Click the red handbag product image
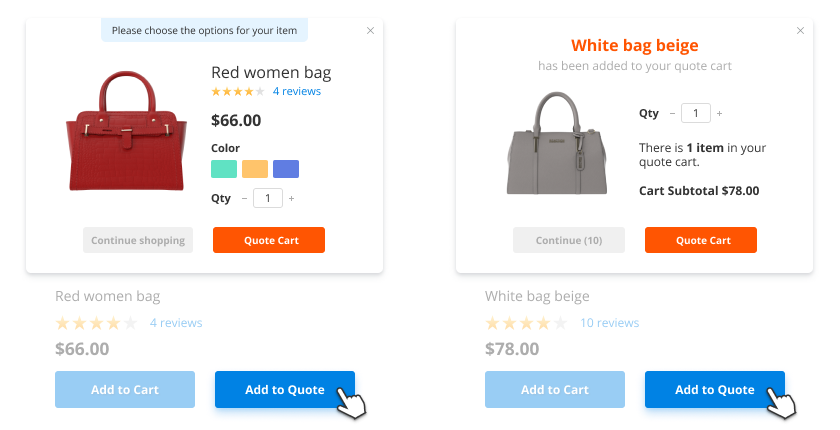This screenshot has height=430, width=840. tap(126, 132)
